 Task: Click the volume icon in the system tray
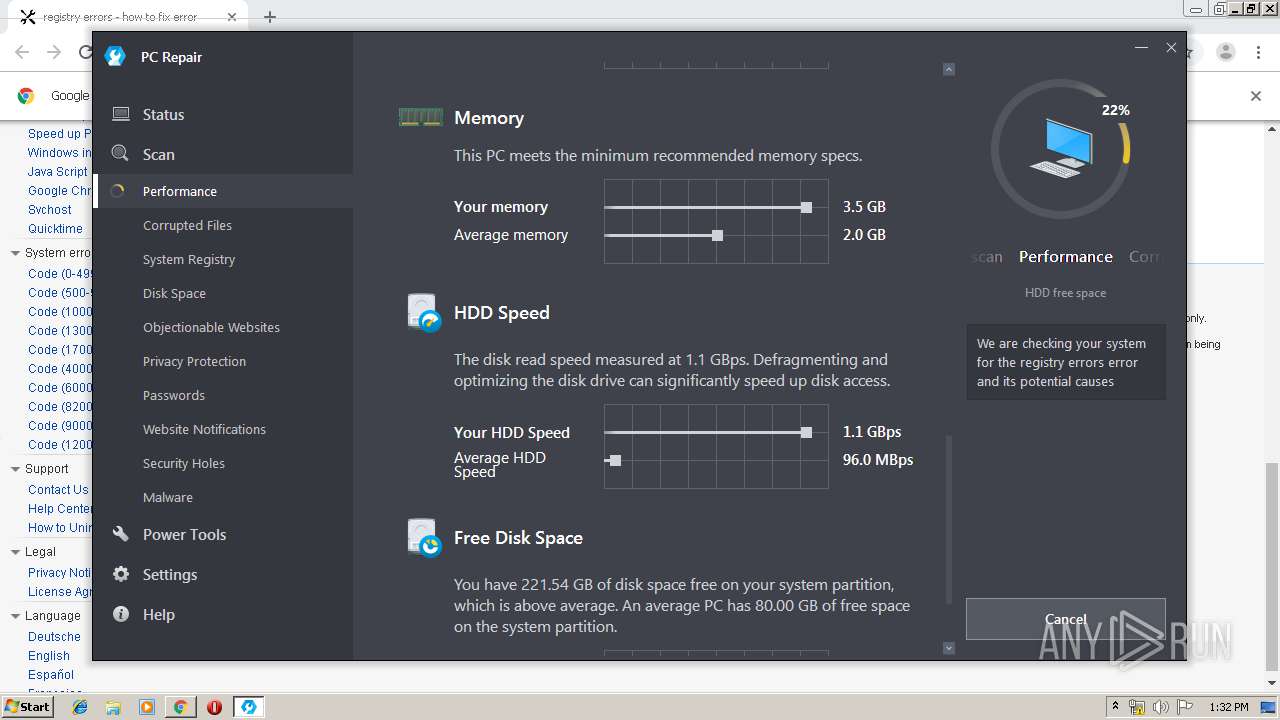tap(1160, 707)
